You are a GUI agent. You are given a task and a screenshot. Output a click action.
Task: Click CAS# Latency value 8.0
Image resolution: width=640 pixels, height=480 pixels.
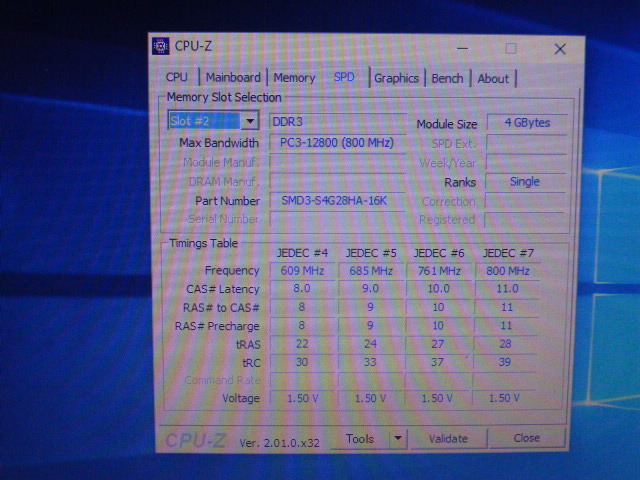point(302,289)
